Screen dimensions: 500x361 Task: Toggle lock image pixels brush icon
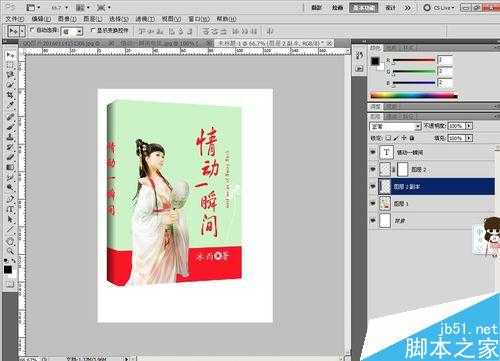pyautogui.click(x=396, y=138)
